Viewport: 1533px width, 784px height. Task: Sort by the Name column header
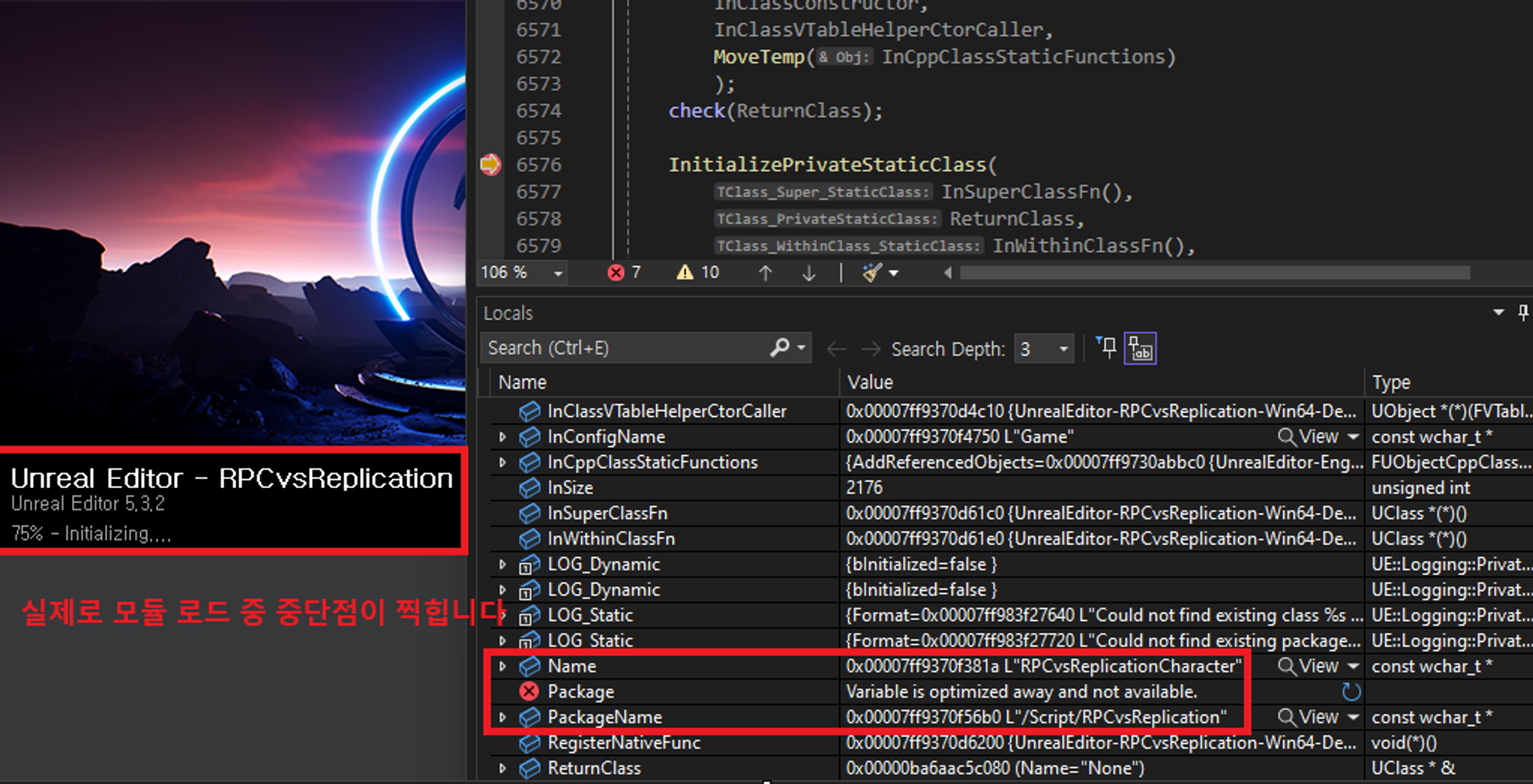coord(523,382)
